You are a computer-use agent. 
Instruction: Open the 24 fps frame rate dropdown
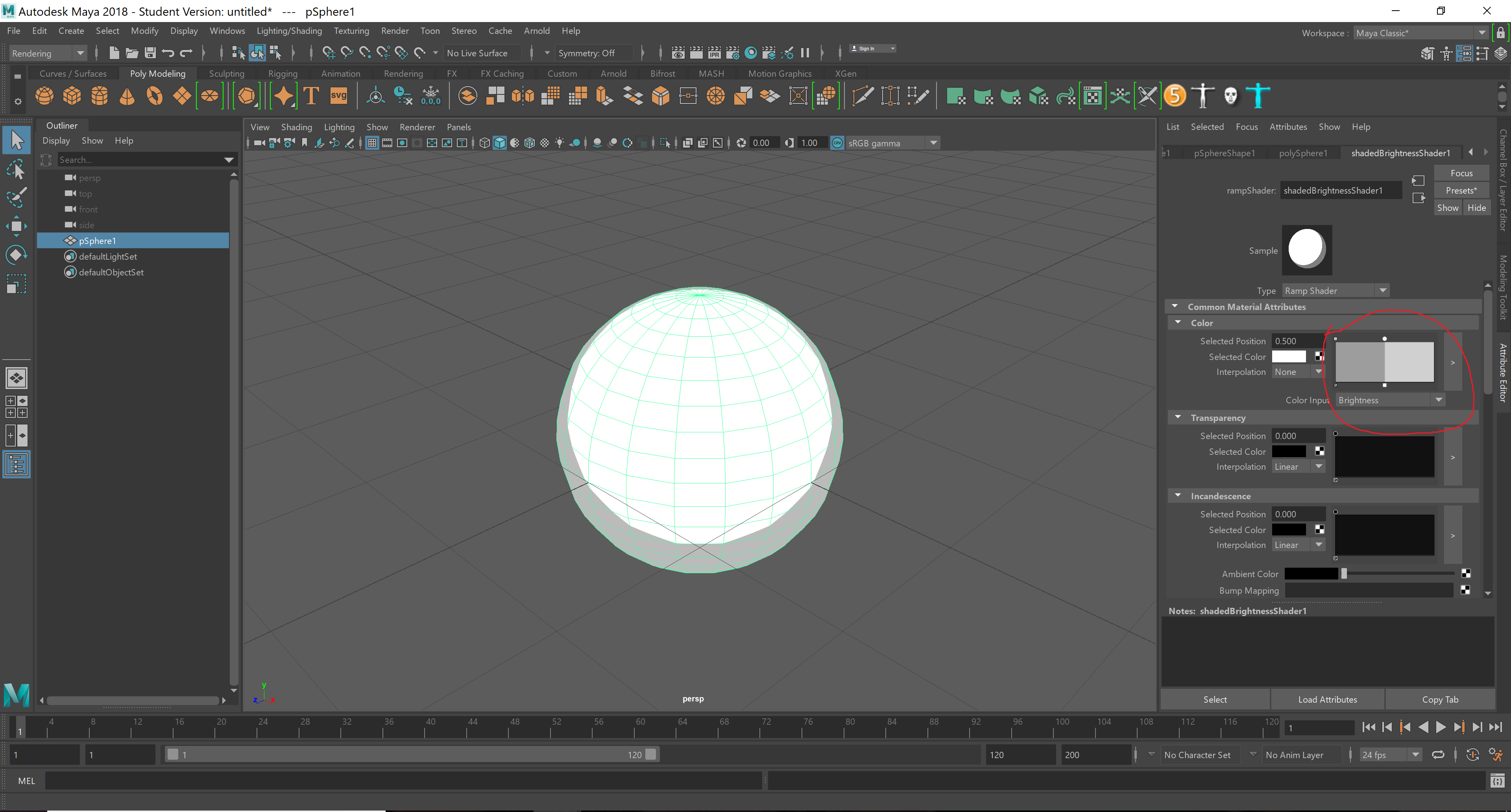tap(1391, 755)
